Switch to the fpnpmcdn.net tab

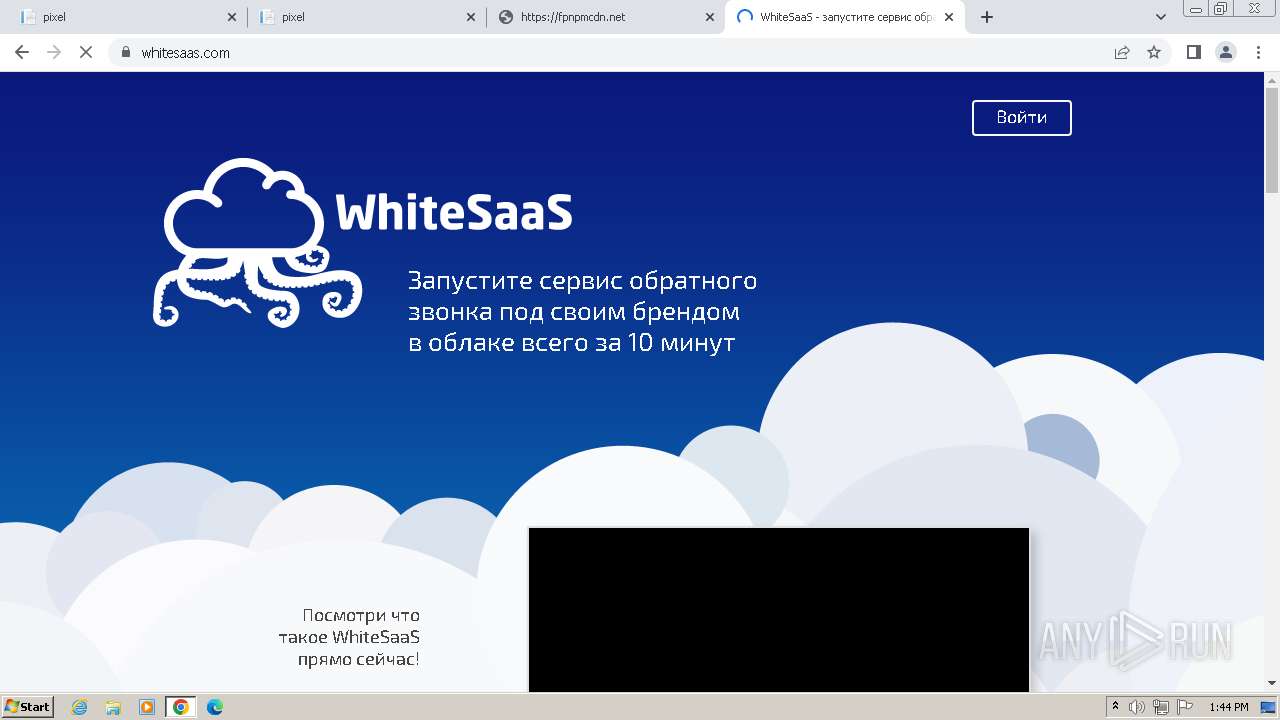(x=605, y=17)
